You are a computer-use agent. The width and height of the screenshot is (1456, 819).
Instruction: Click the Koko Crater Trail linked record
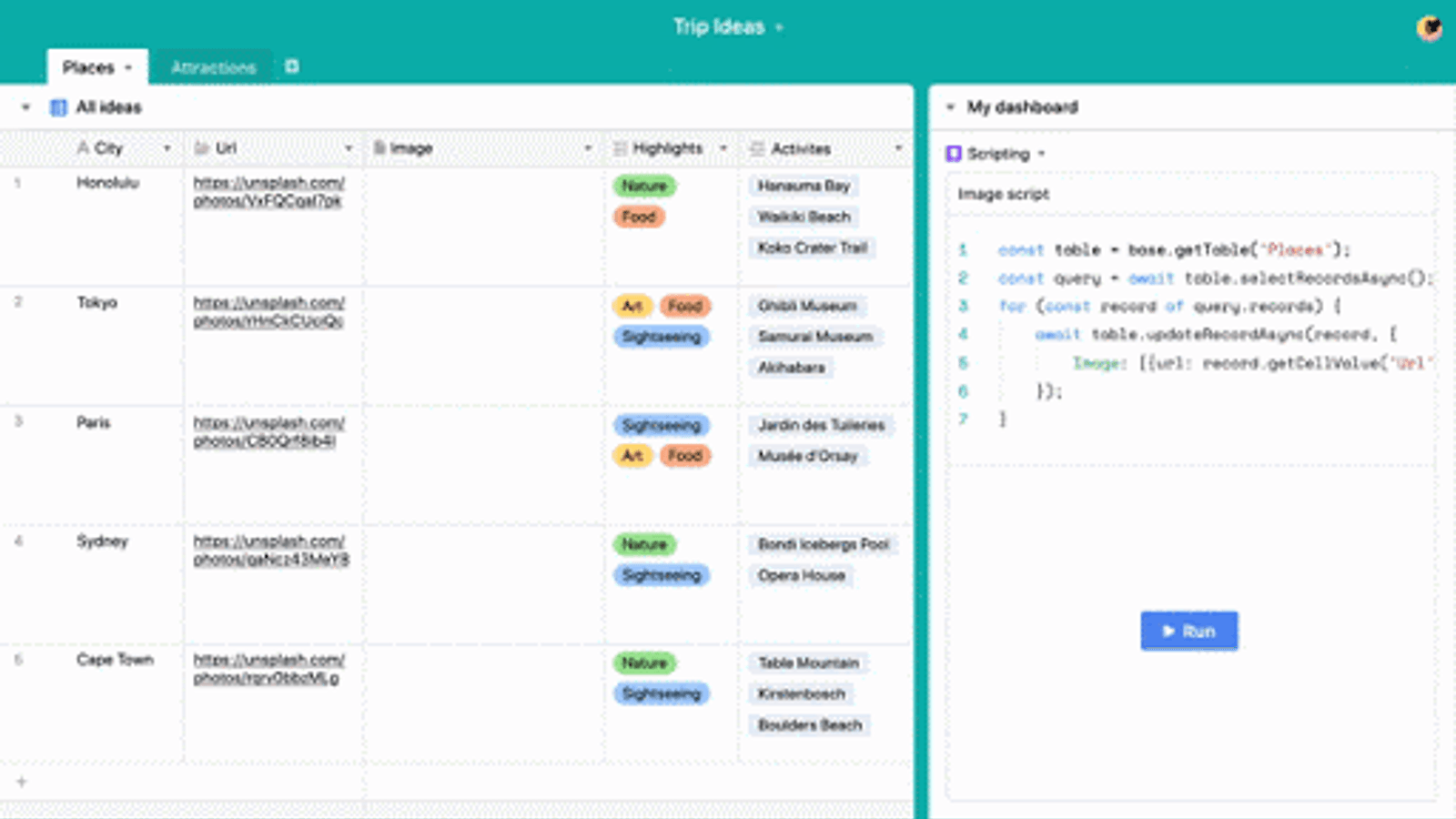point(812,248)
